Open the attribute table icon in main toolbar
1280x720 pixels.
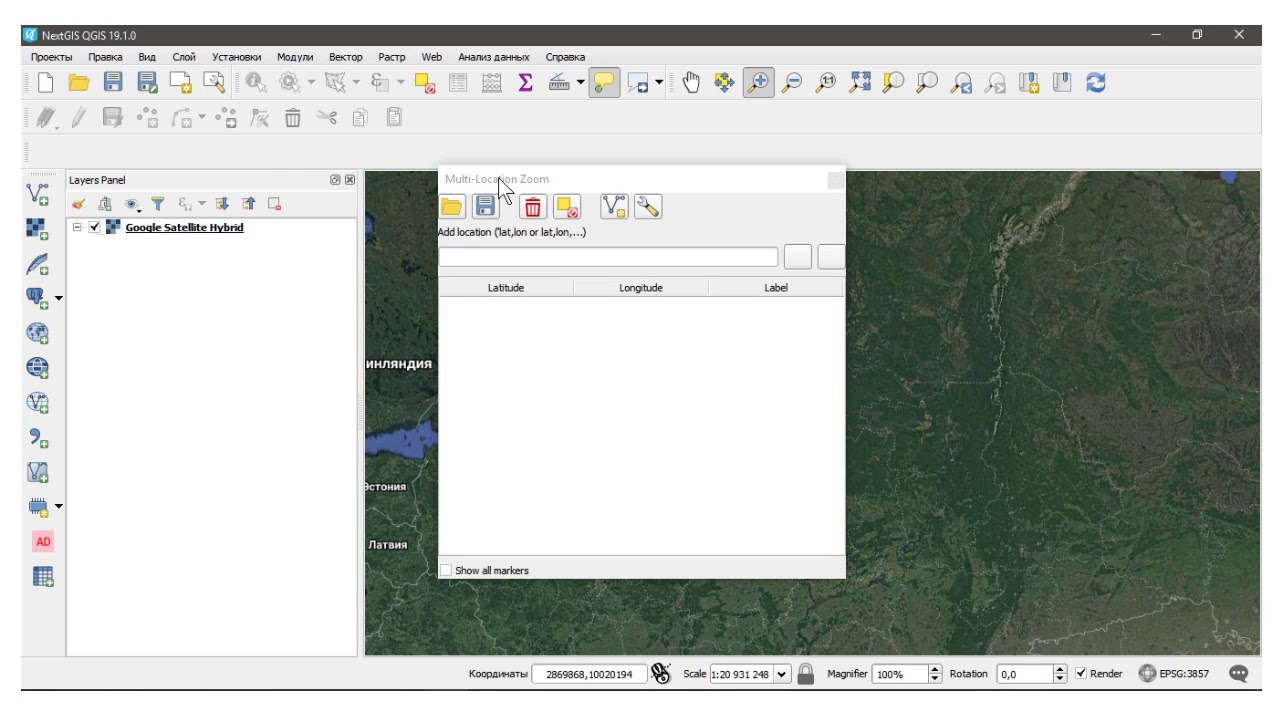click(x=458, y=84)
